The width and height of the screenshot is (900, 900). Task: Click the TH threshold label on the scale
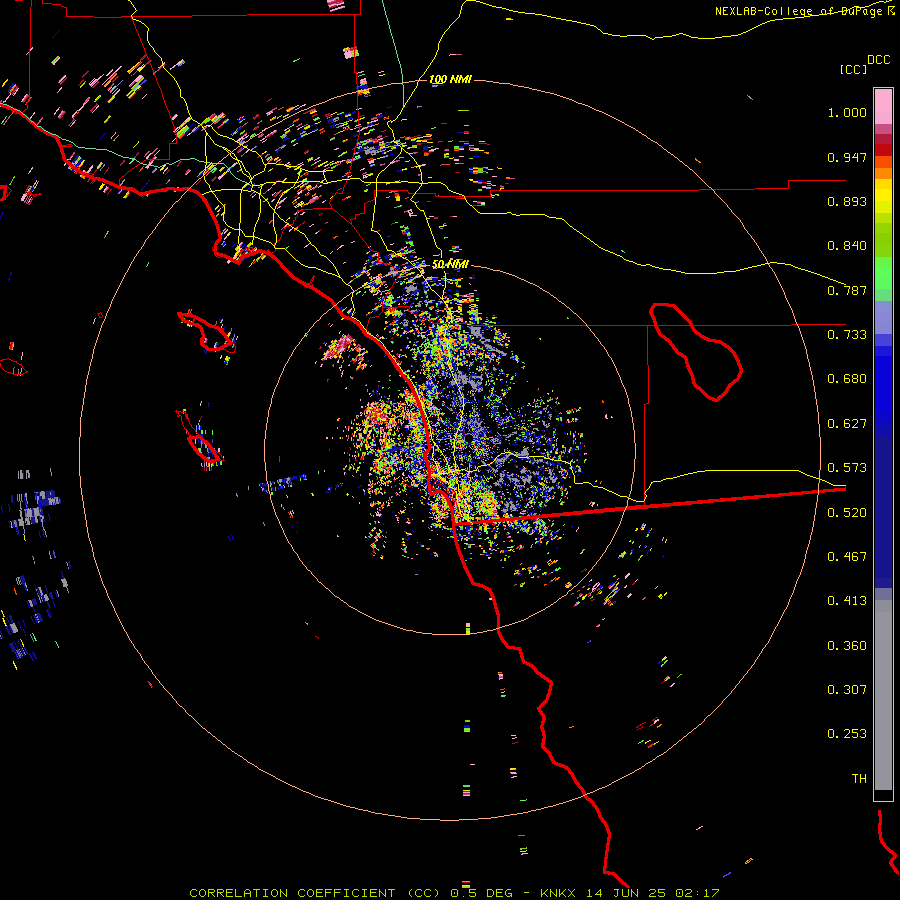coord(859,779)
